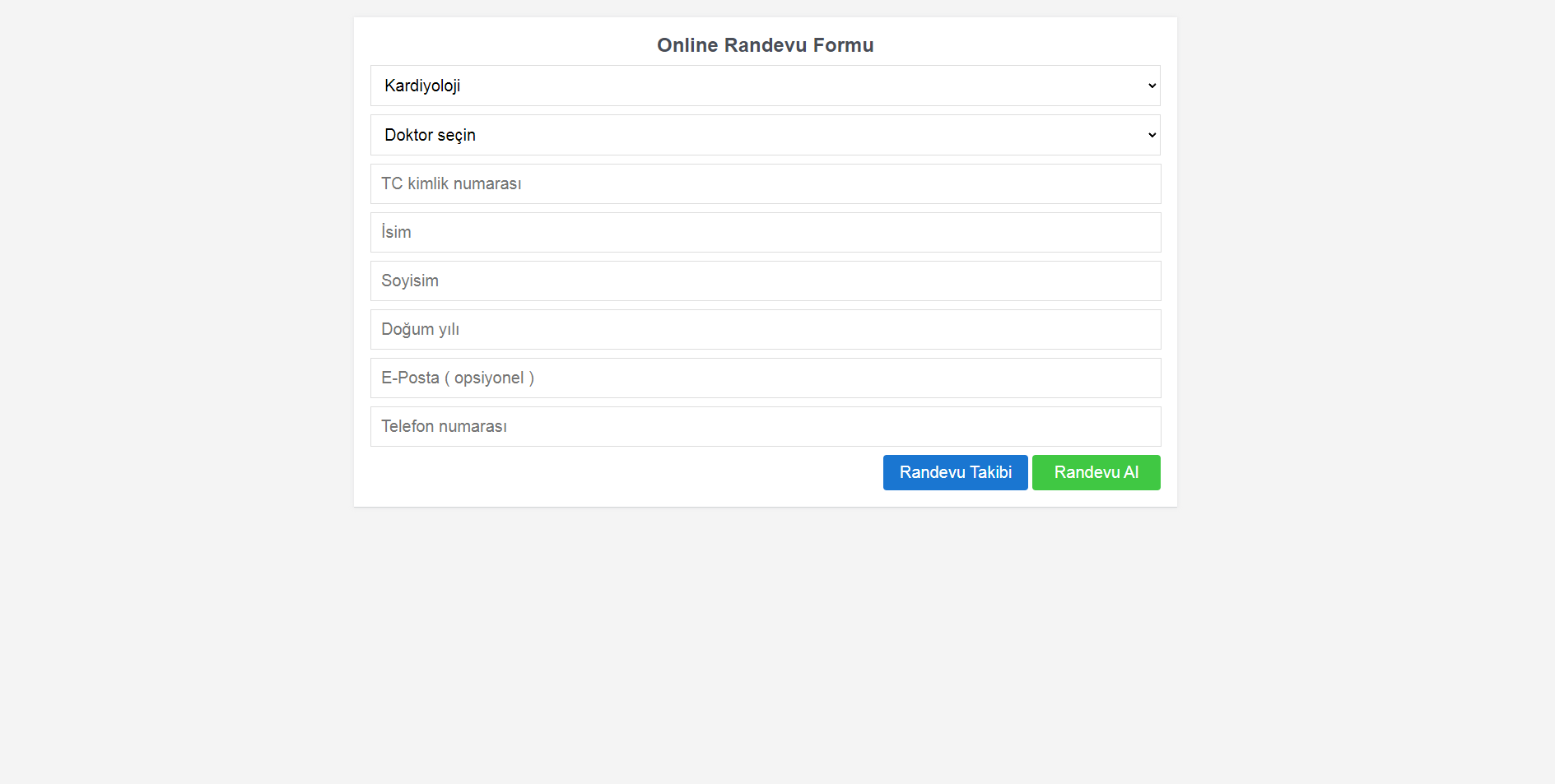The width and height of the screenshot is (1555, 784).
Task: Open the Doktor seçin dropdown
Action: coord(766,135)
